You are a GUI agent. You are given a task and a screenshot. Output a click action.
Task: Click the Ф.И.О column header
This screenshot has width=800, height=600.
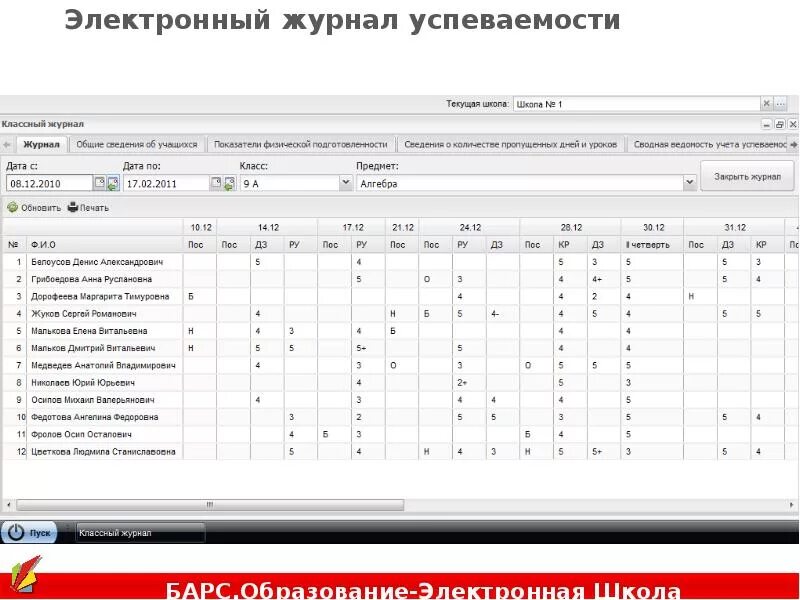[105, 245]
